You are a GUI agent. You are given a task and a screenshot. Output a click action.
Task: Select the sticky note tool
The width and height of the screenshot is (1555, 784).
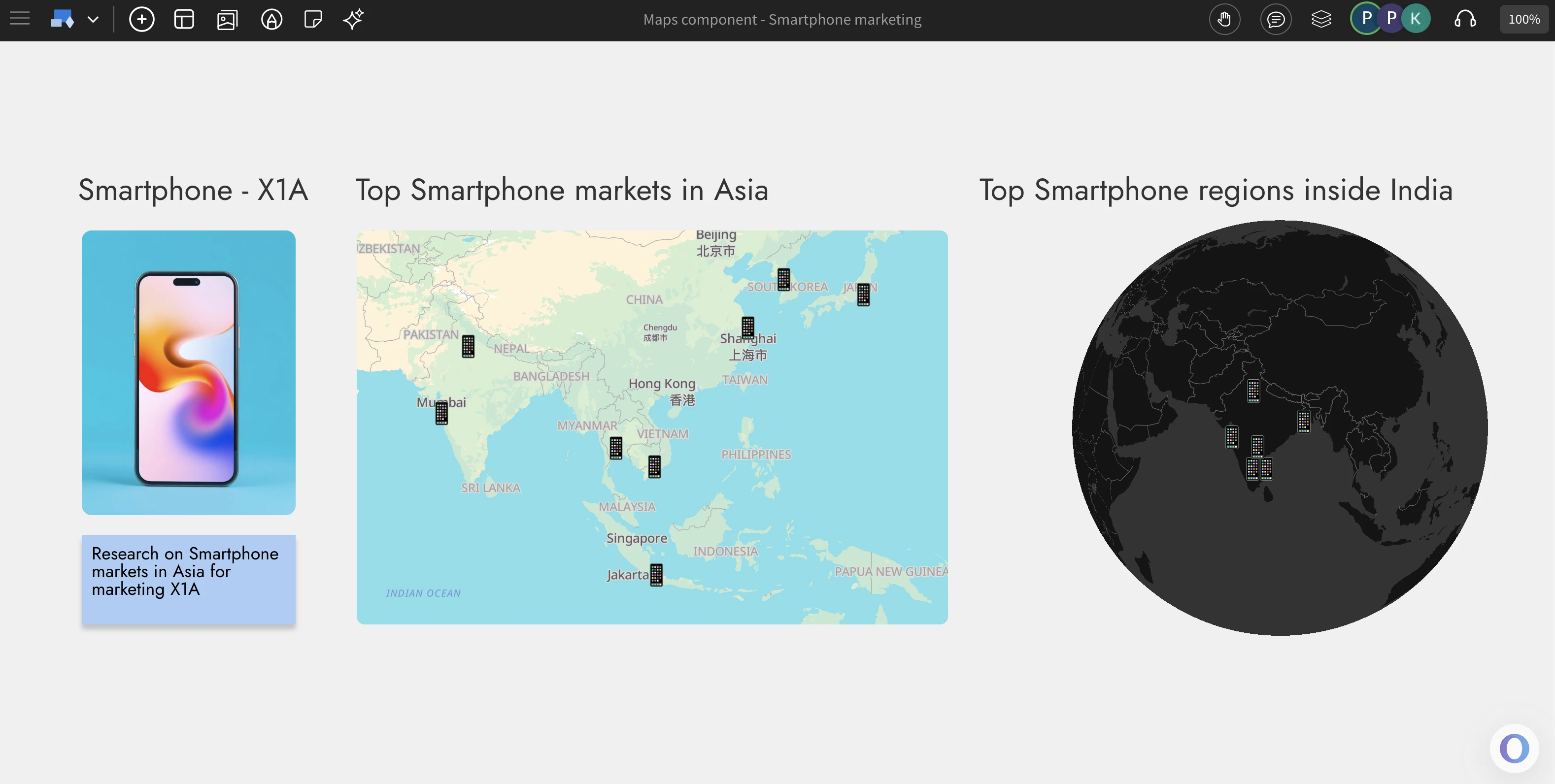coord(313,19)
